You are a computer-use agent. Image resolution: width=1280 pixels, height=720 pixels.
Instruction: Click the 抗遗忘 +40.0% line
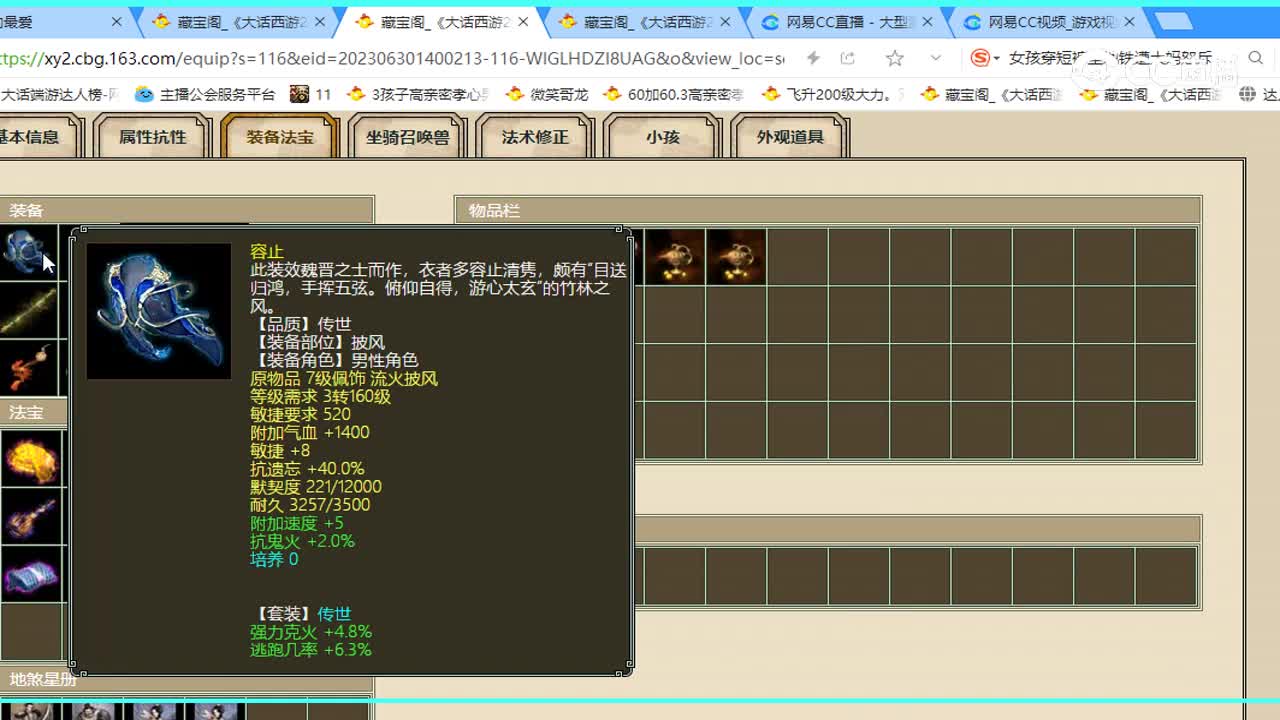tap(307, 469)
